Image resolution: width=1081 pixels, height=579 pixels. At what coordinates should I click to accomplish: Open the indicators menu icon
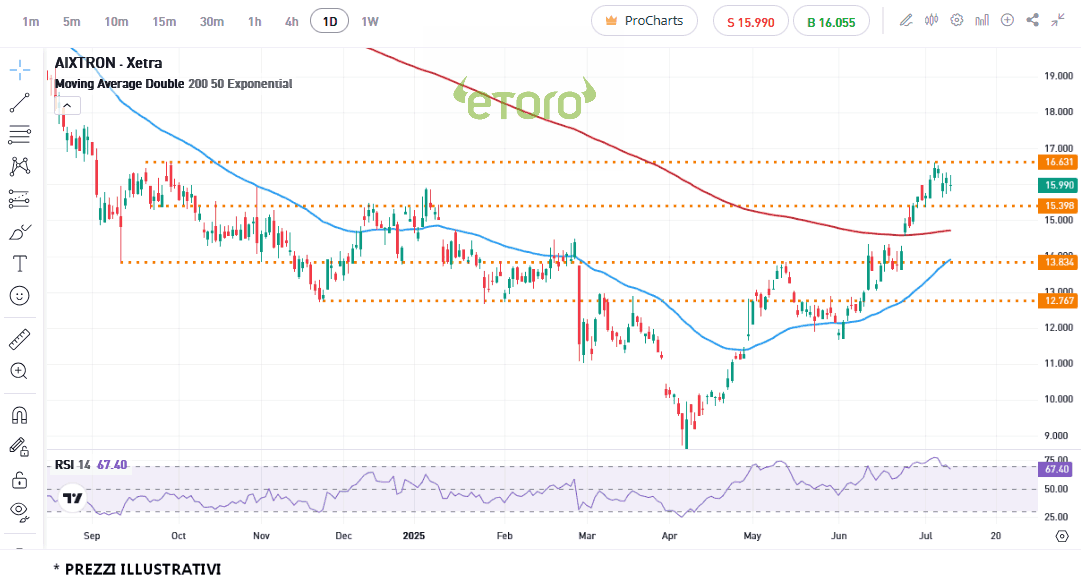[982, 21]
